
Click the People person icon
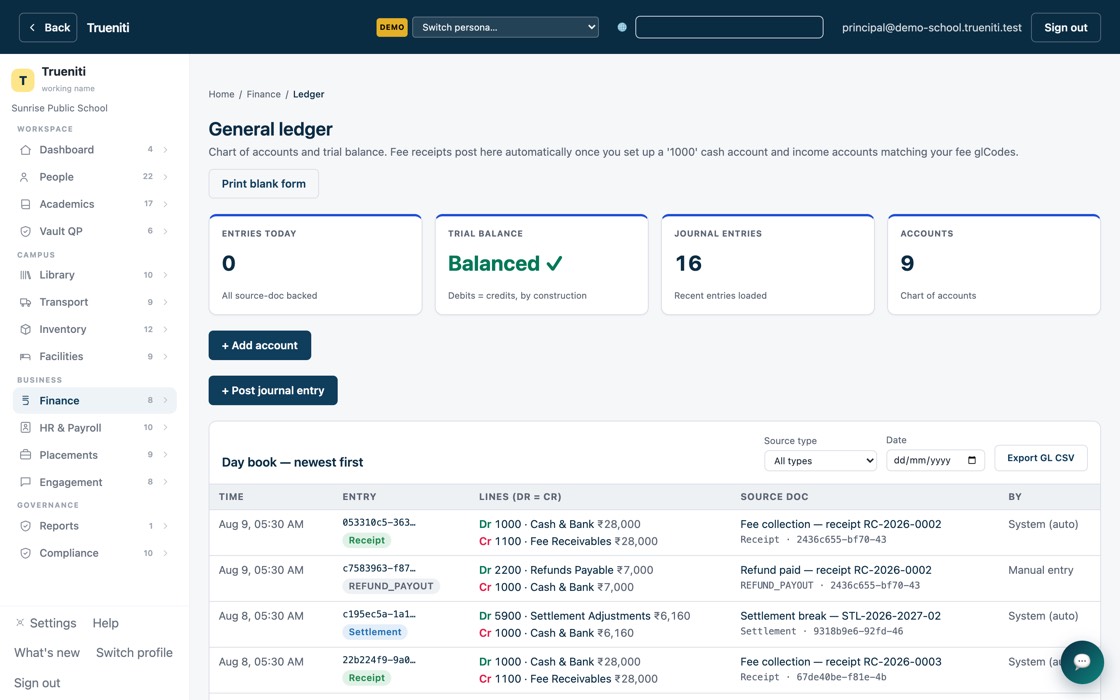[25, 177]
